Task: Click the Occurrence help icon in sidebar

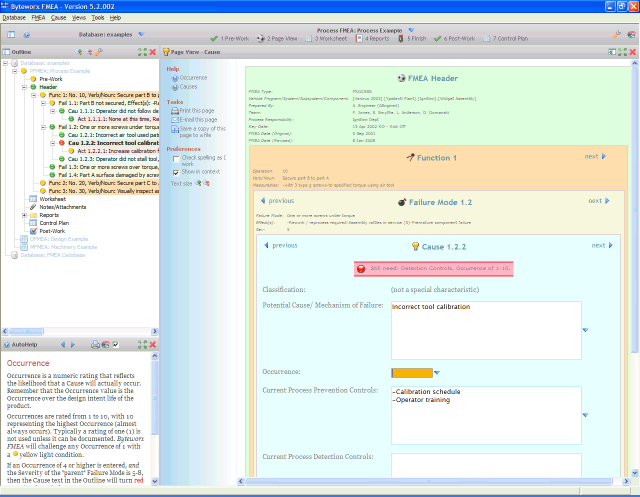Action: tap(175, 78)
